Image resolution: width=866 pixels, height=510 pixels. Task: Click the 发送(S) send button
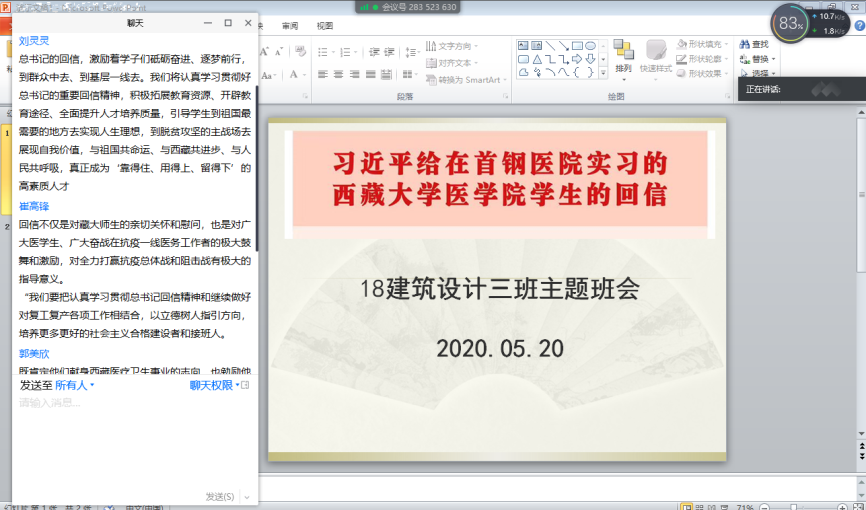click(220, 496)
